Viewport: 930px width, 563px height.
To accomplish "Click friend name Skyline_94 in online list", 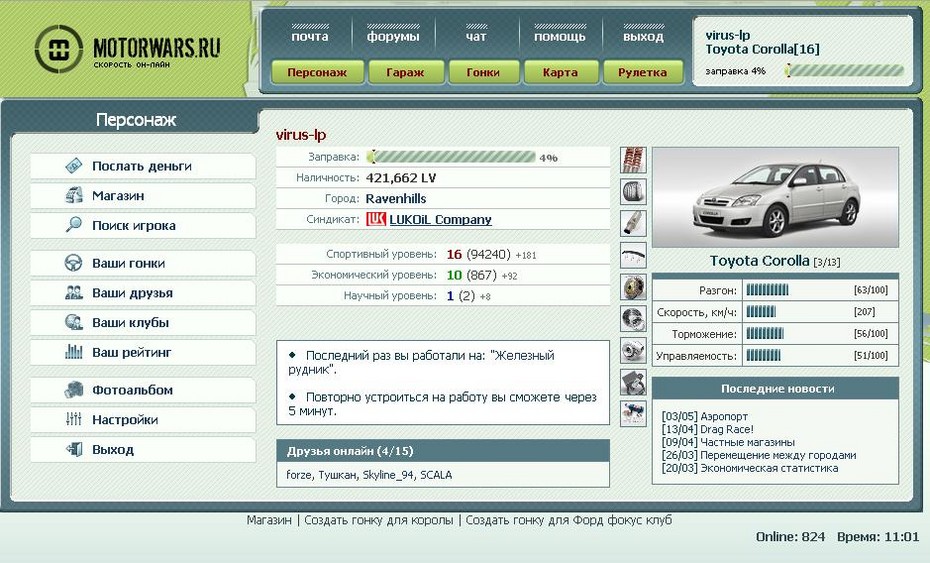I will 388,475.
